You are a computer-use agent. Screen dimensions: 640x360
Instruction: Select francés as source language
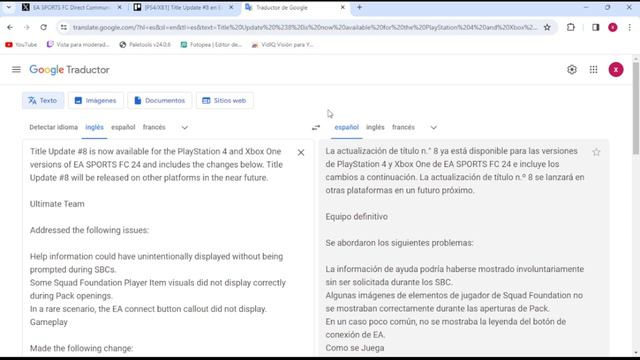coord(154,127)
